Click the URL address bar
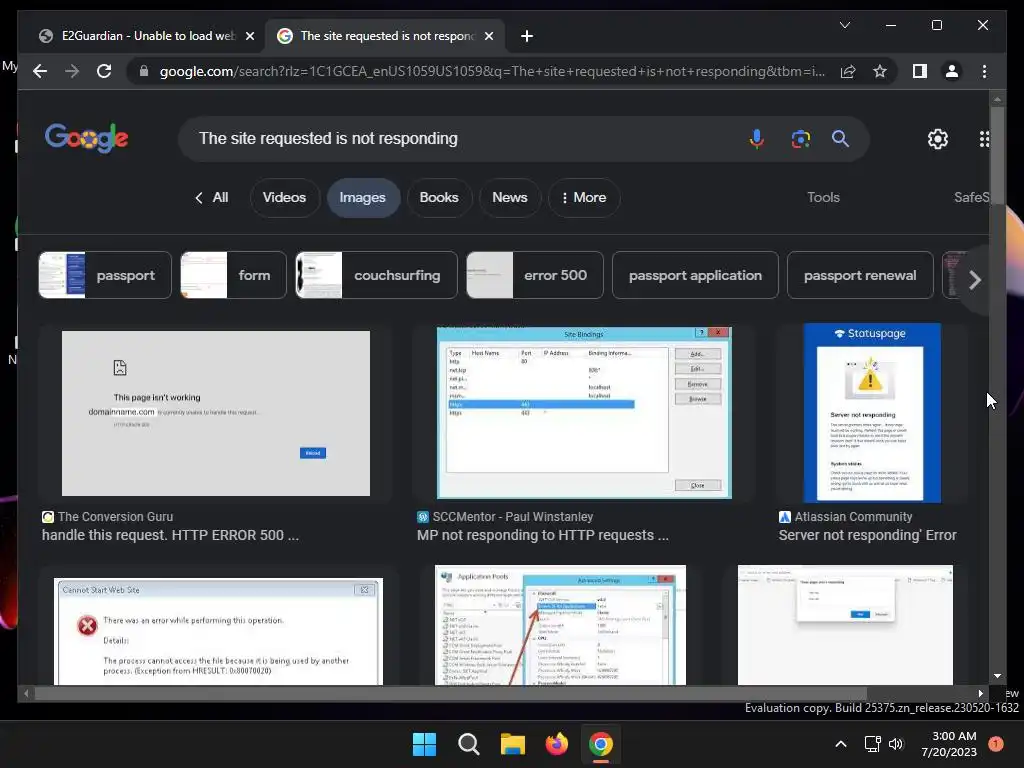 pyautogui.click(x=490, y=71)
